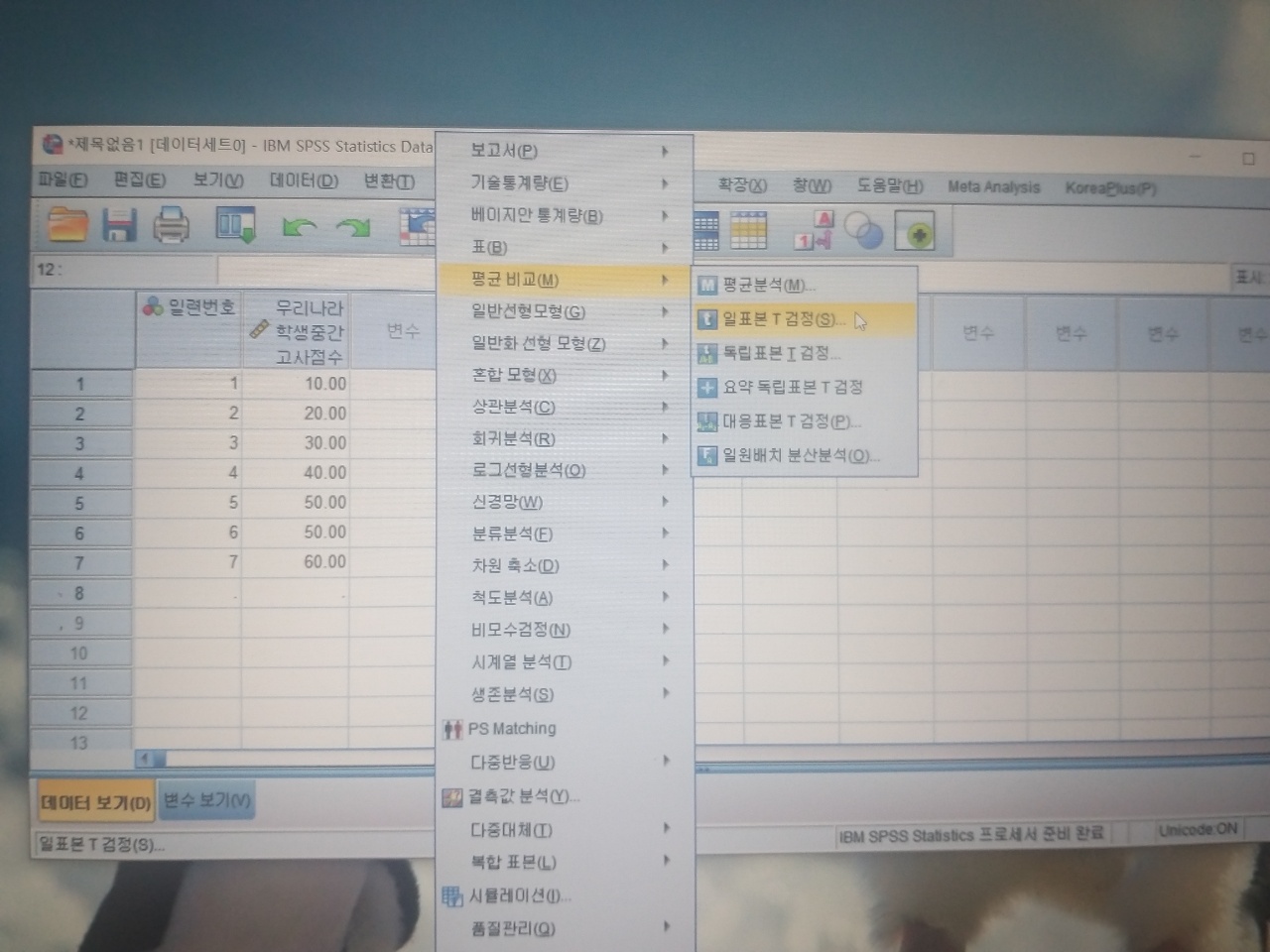The image size is (1270, 952).
Task: Click the overlapping circles variable sets icon
Action: (x=864, y=232)
